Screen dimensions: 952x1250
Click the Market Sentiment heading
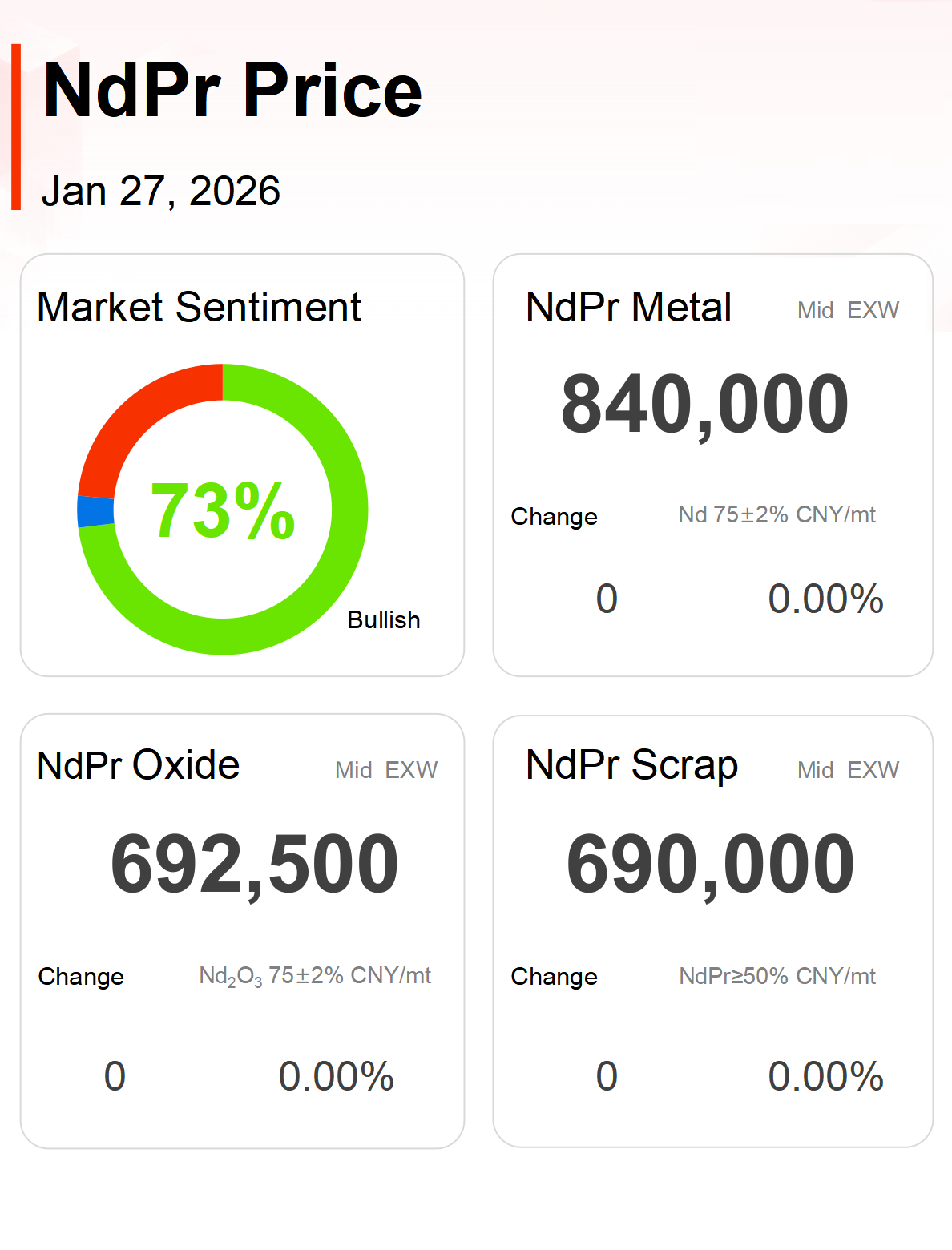click(200, 308)
